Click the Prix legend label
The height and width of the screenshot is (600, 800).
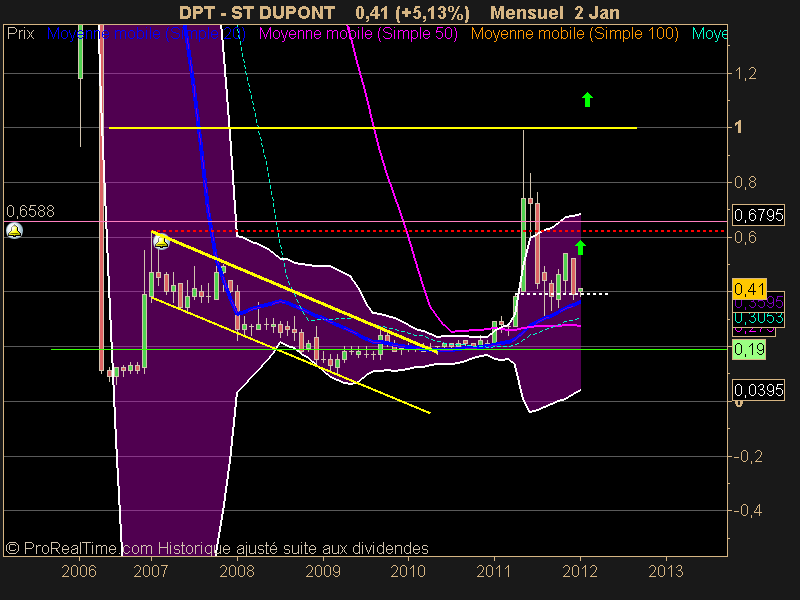point(20,34)
